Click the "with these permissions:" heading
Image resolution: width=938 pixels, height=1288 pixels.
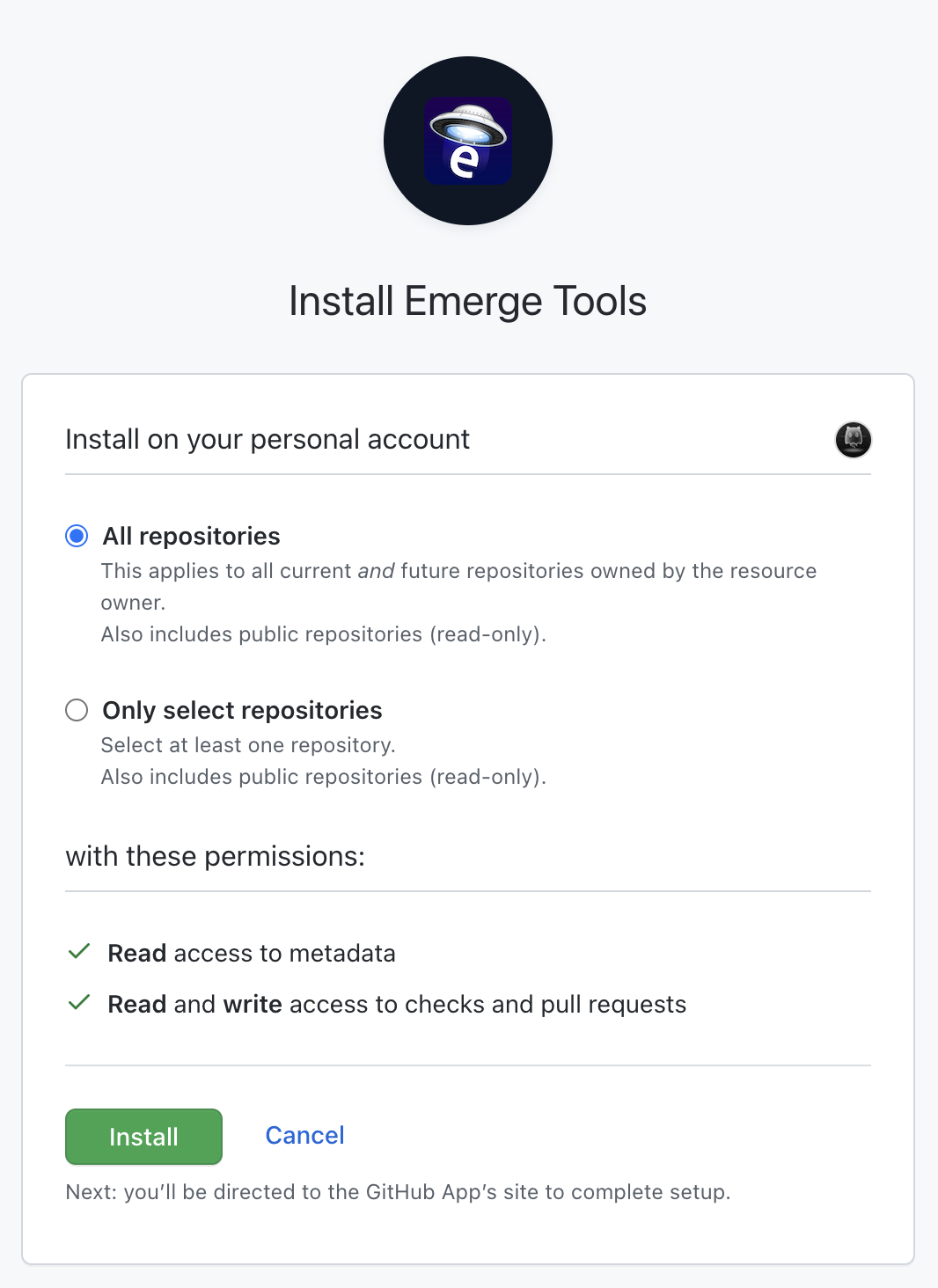(x=215, y=856)
